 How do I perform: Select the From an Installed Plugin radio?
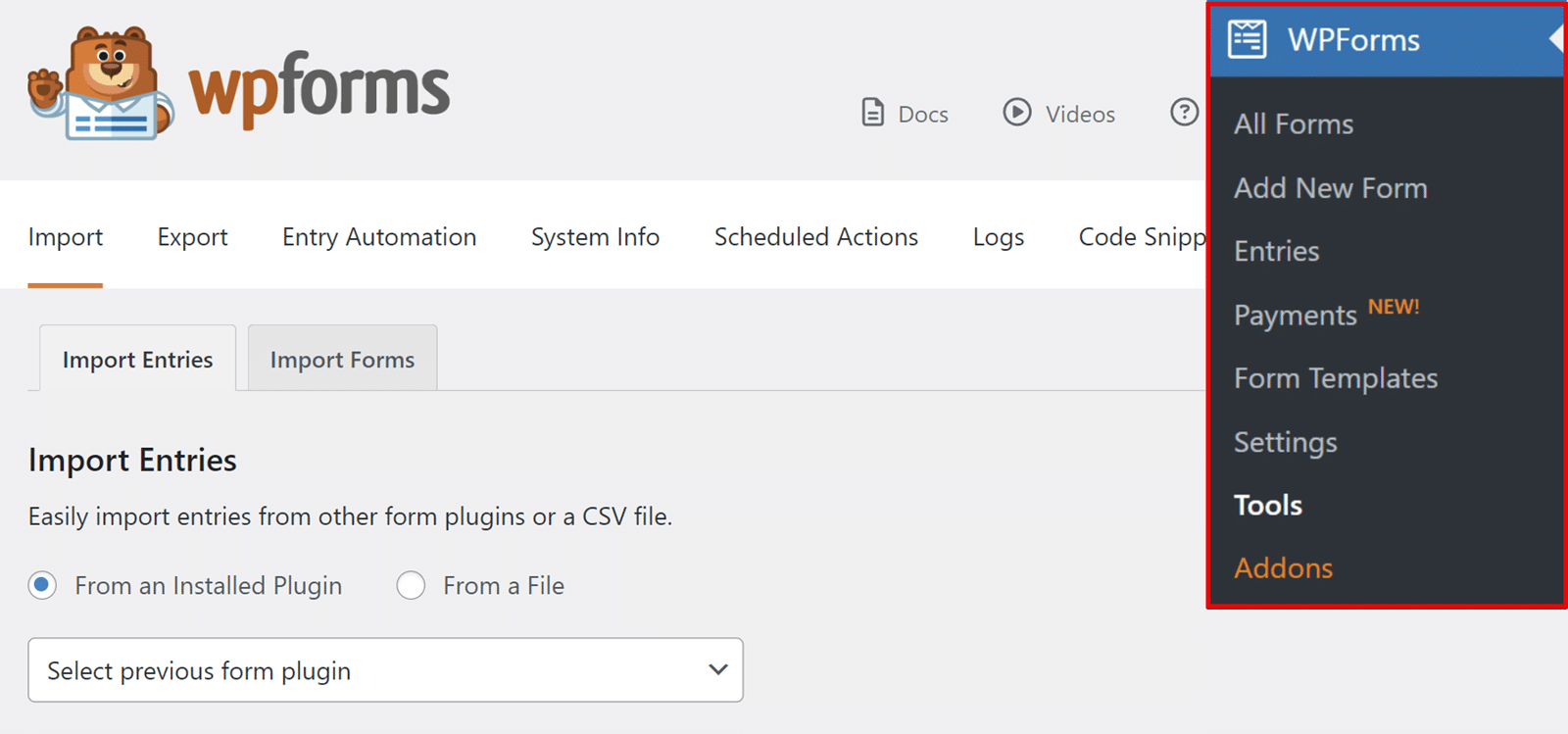click(42, 586)
